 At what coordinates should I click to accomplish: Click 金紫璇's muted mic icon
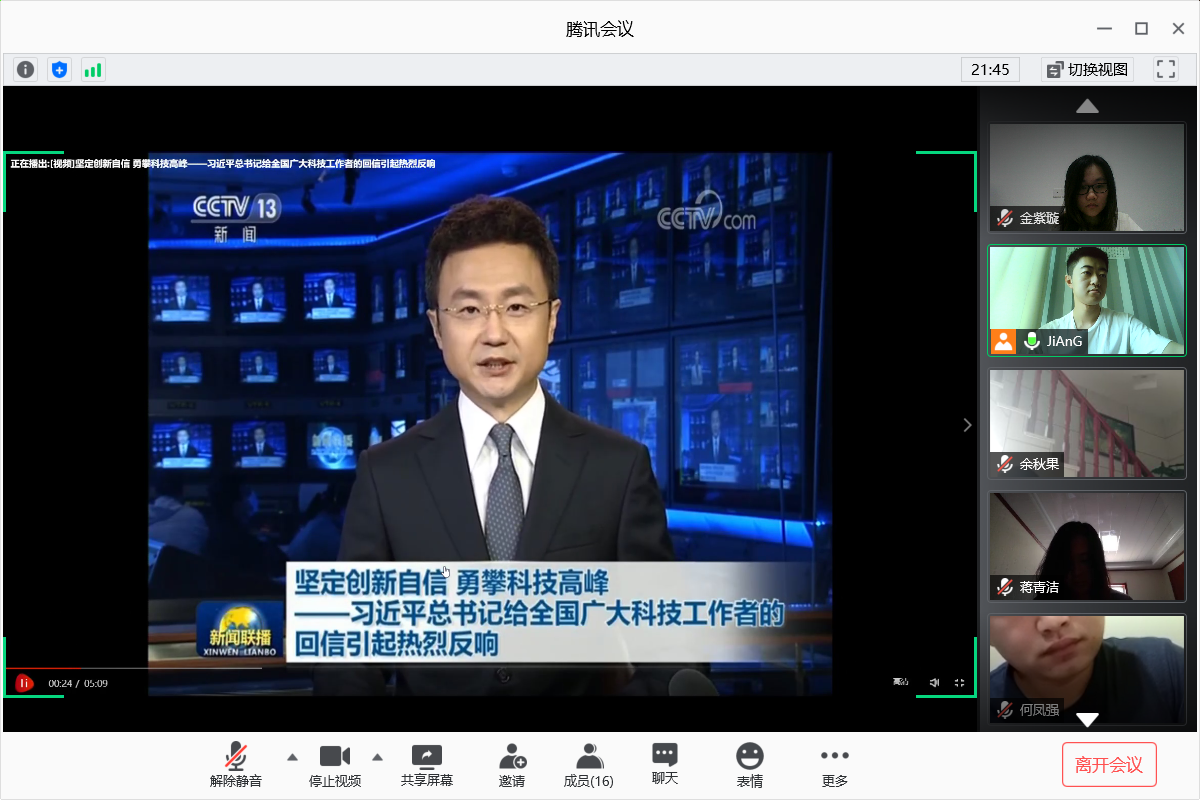tap(1005, 218)
